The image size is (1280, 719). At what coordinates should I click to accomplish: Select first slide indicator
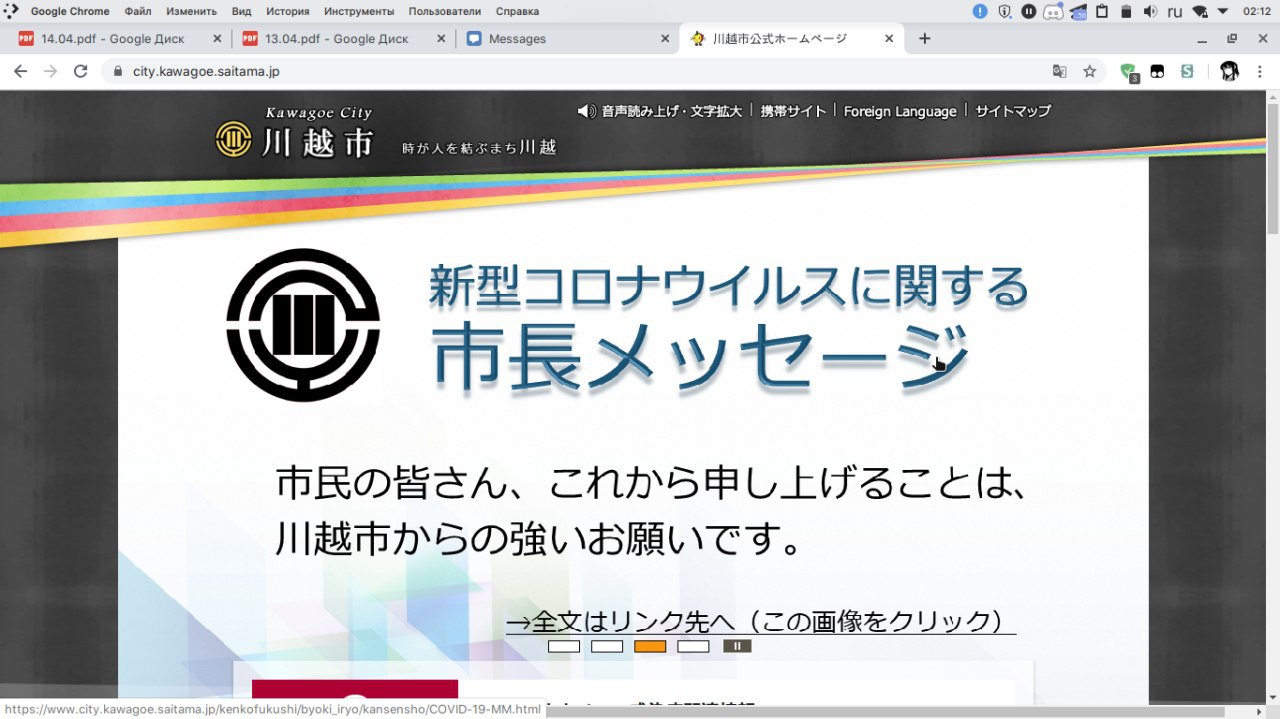(x=564, y=646)
